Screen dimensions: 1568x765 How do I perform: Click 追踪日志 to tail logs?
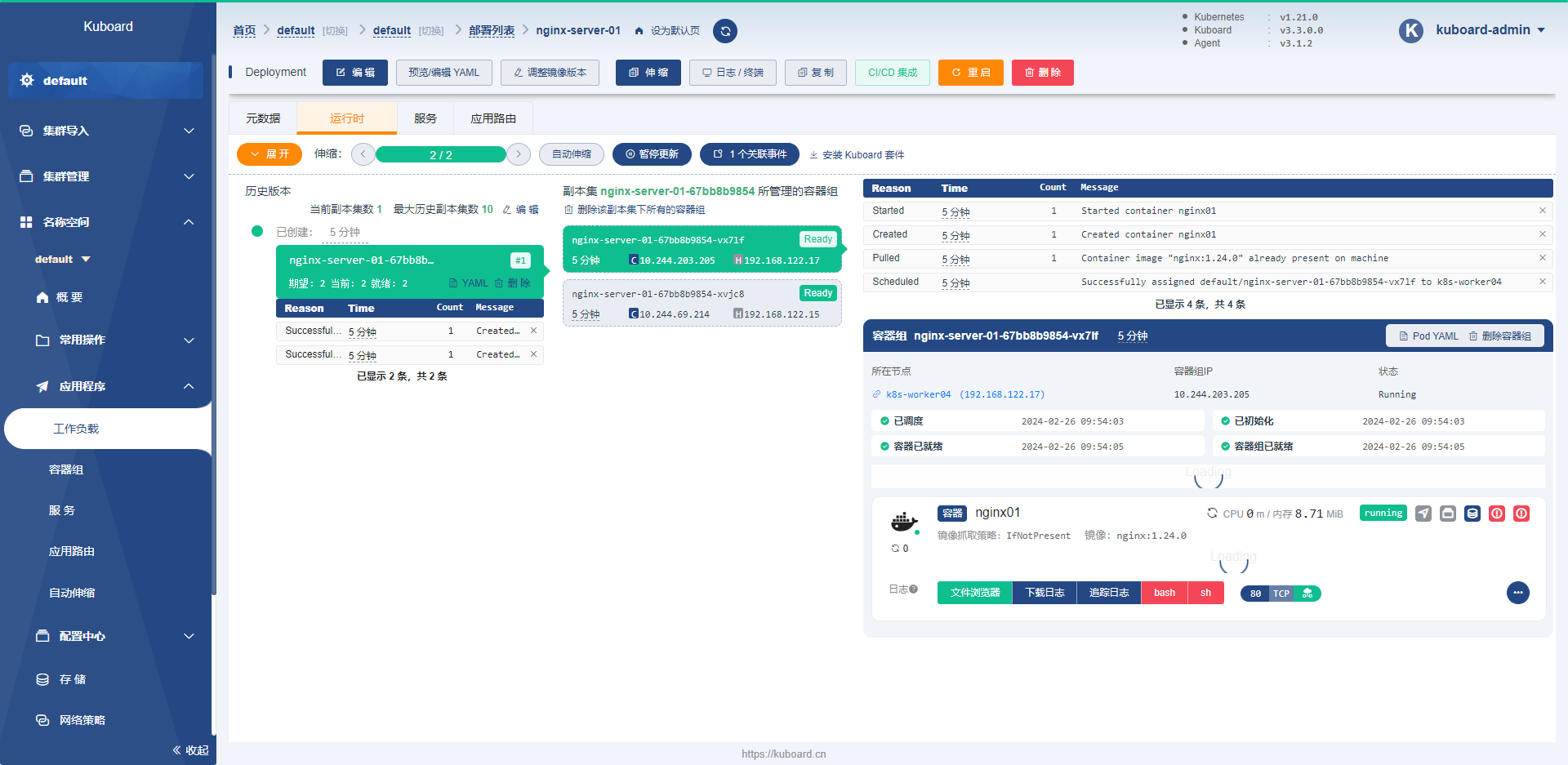coord(1109,593)
